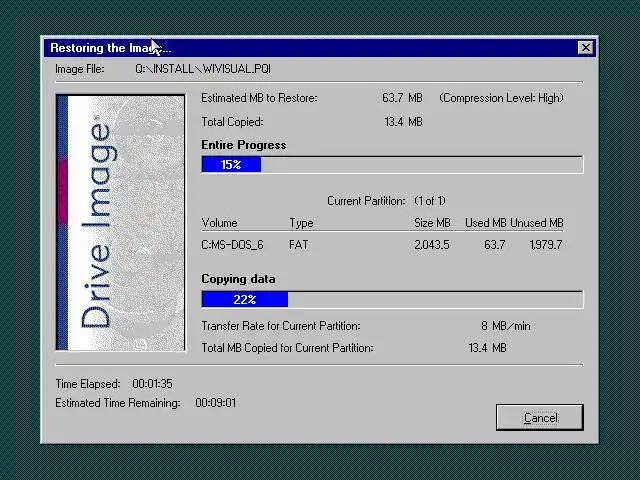Click the Volume column header
This screenshot has height=480, width=640.
pos(219,223)
